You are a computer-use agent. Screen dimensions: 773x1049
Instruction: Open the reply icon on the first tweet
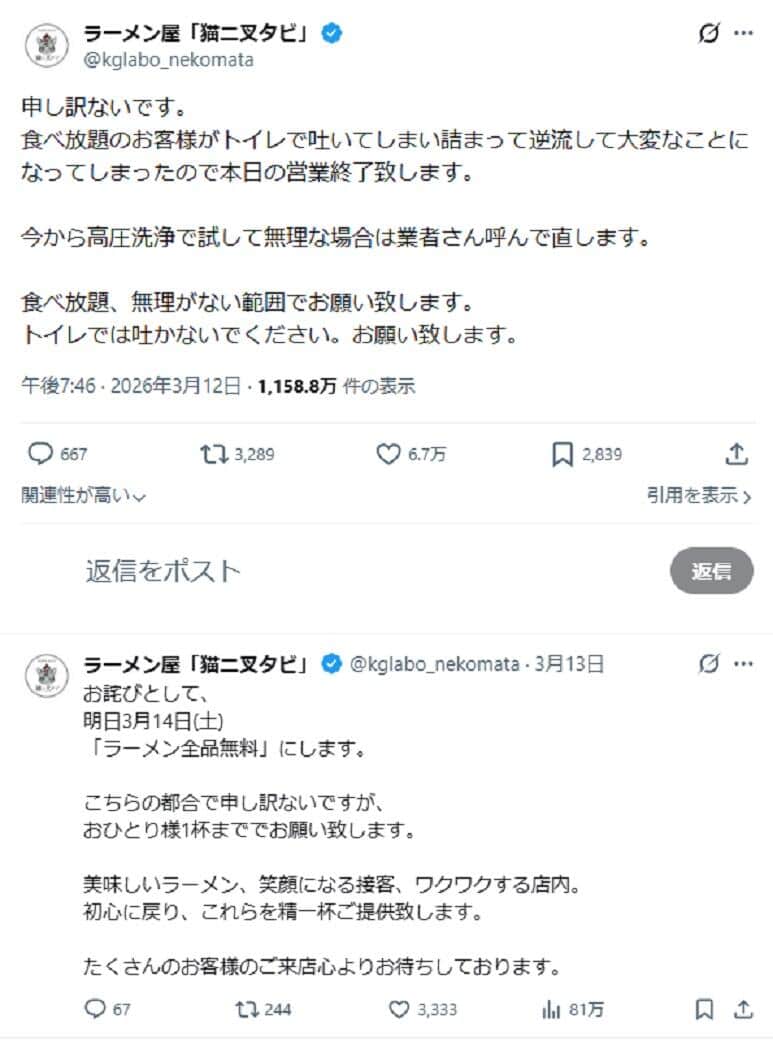[39, 453]
